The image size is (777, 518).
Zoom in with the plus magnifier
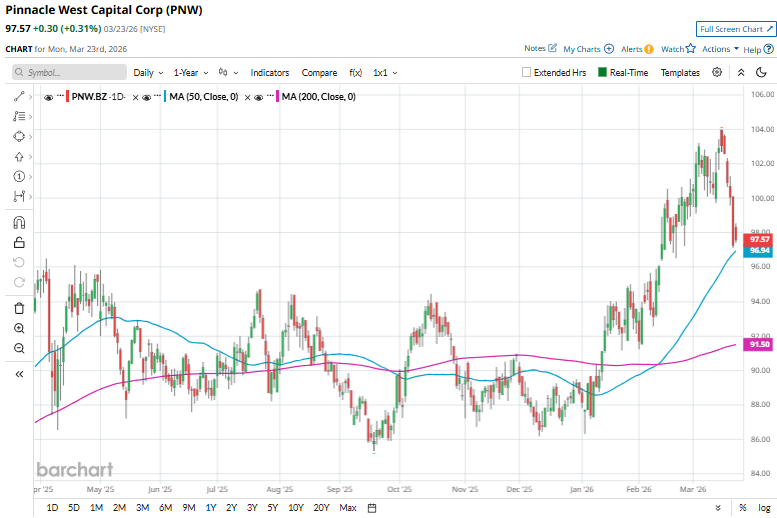coord(19,328)
